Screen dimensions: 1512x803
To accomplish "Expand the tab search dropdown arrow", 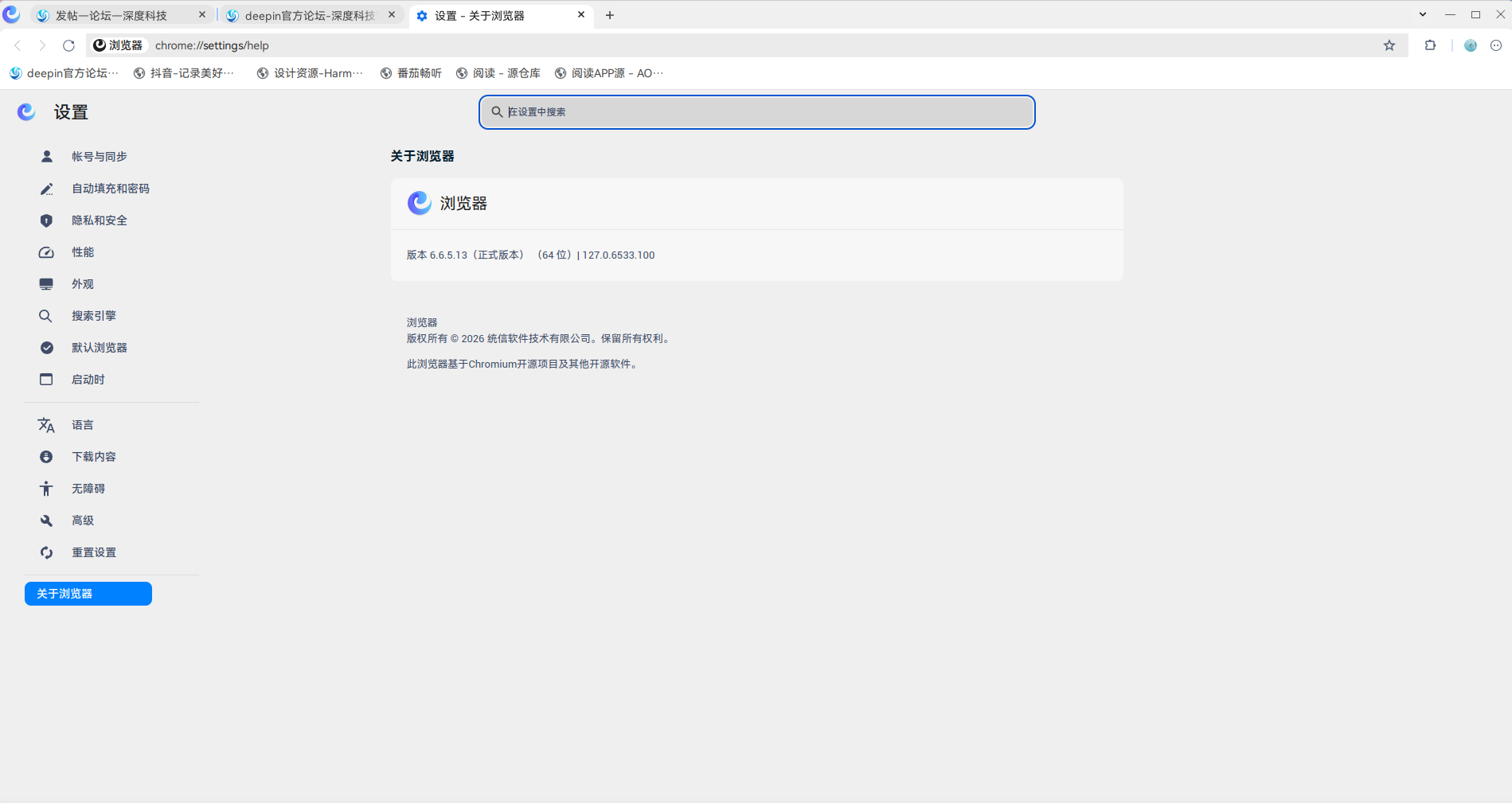I will point(1423,14).
